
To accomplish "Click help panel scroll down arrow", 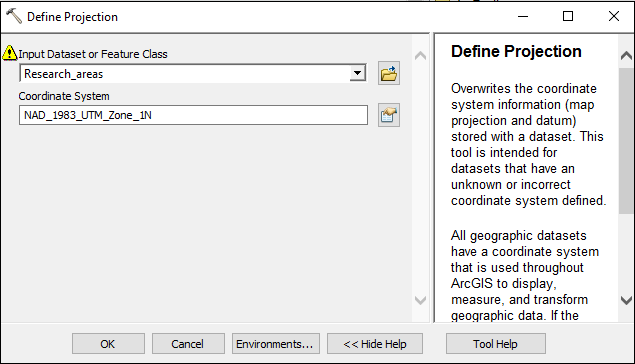I will [x=626, y=300].
